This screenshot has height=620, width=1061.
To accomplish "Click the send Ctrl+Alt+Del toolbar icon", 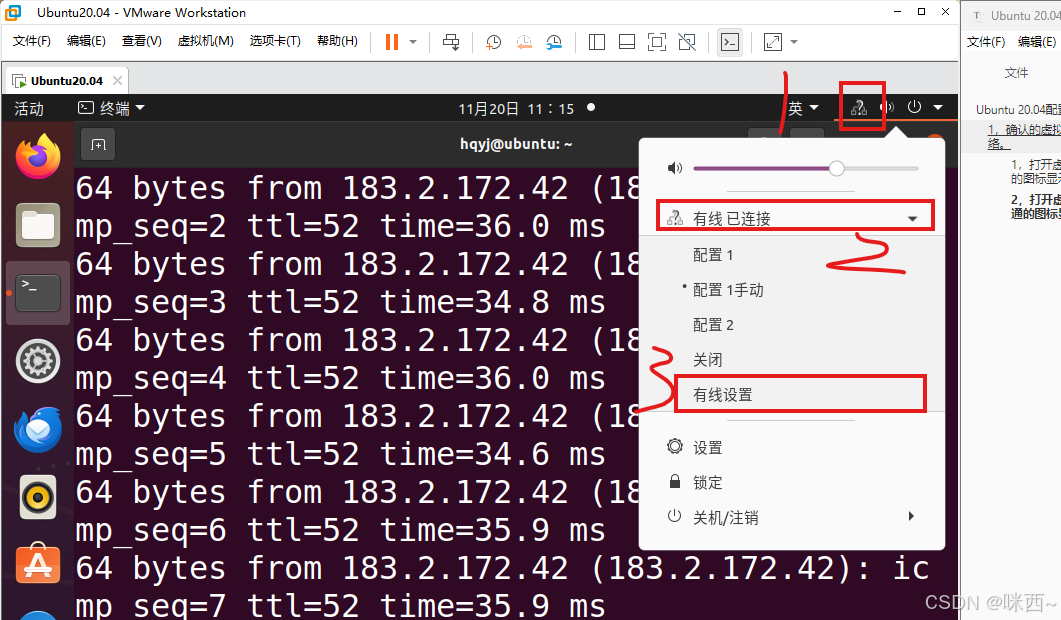I will [x=451, y=42].
